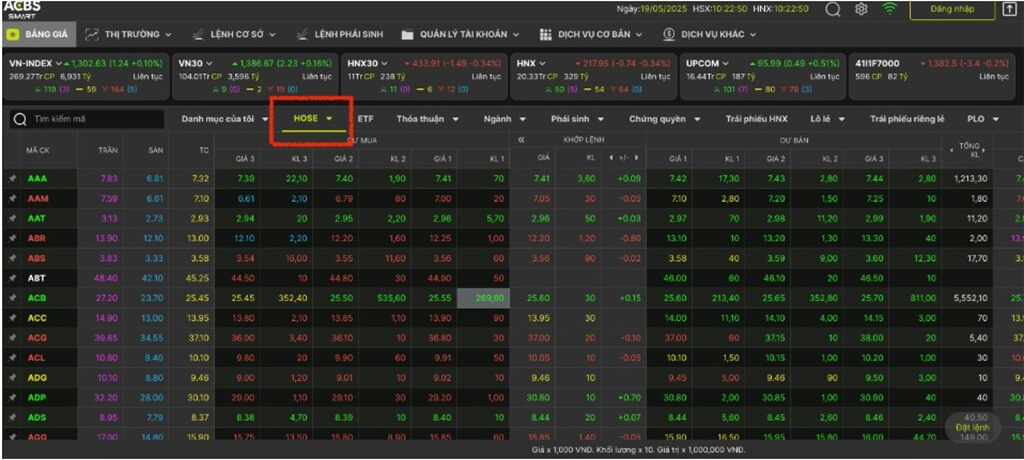Image resolution: width=1024 pixels, height=460 pixels.
Task: Pin the ABR stock row
Action: [x=11, y=238]
